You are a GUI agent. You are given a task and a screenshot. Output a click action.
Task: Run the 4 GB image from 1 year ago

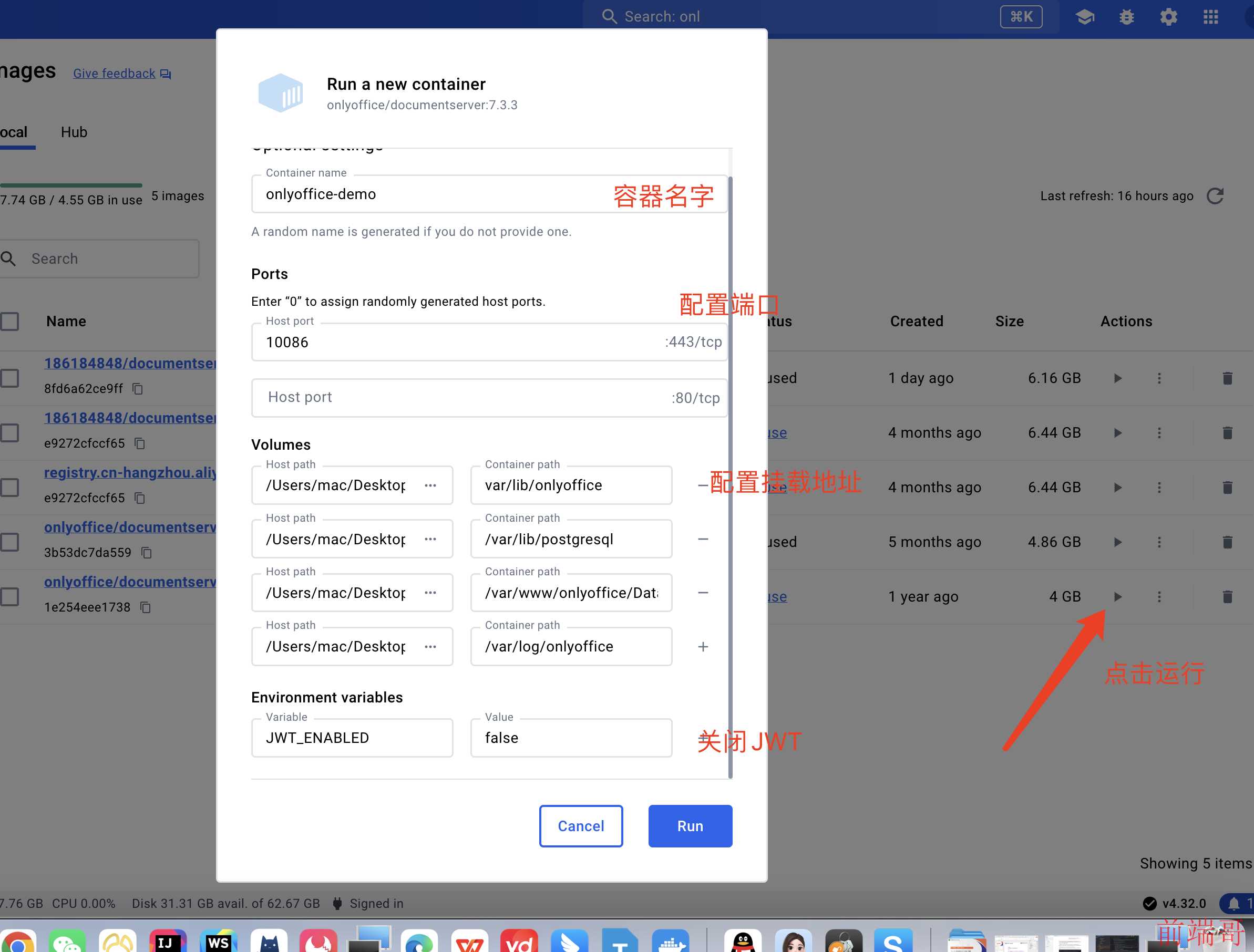pyautogui.click(x=1117, y=597)
